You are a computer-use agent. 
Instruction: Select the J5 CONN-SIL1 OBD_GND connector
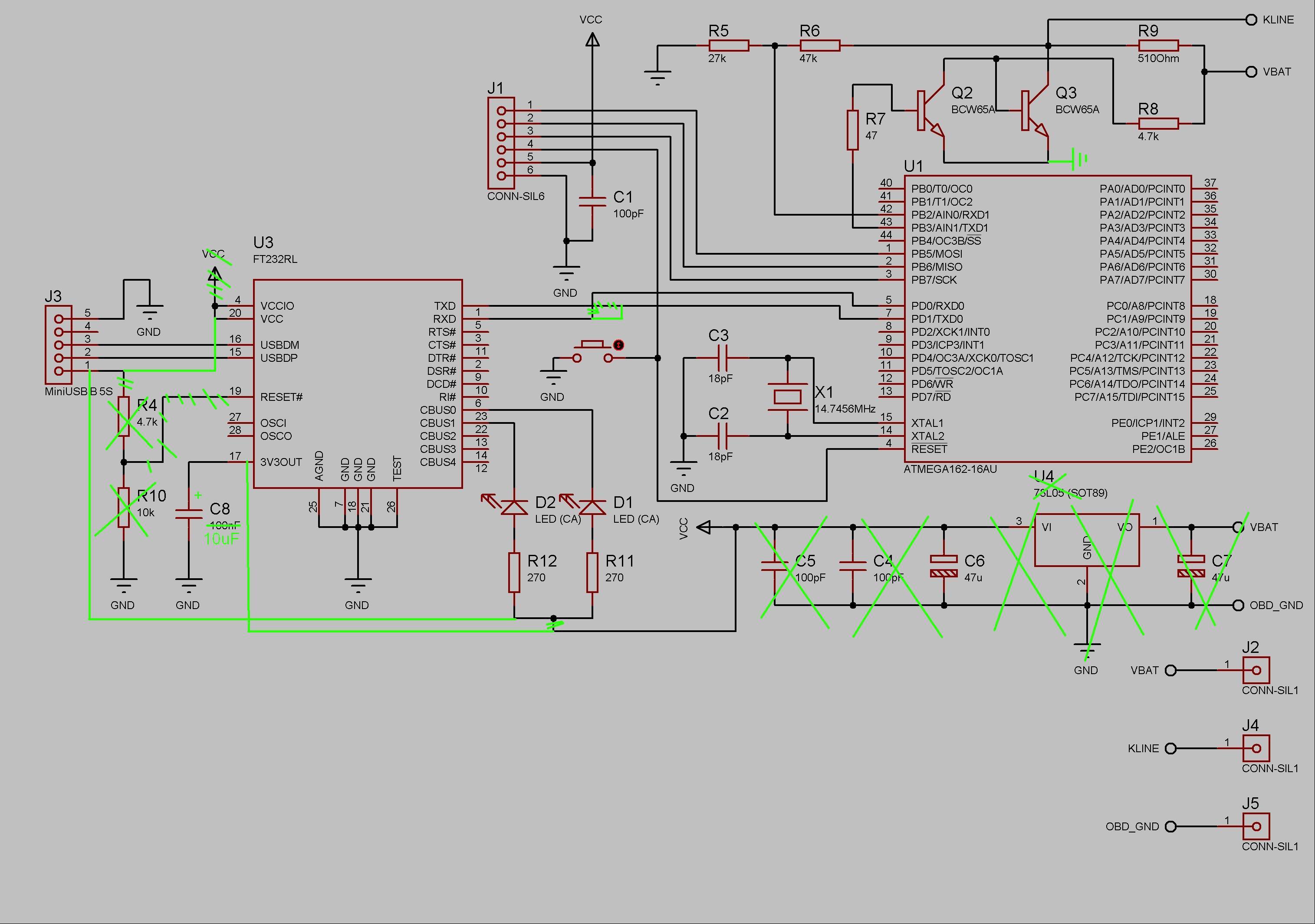pyautogui.click(x=1256, y=827)
